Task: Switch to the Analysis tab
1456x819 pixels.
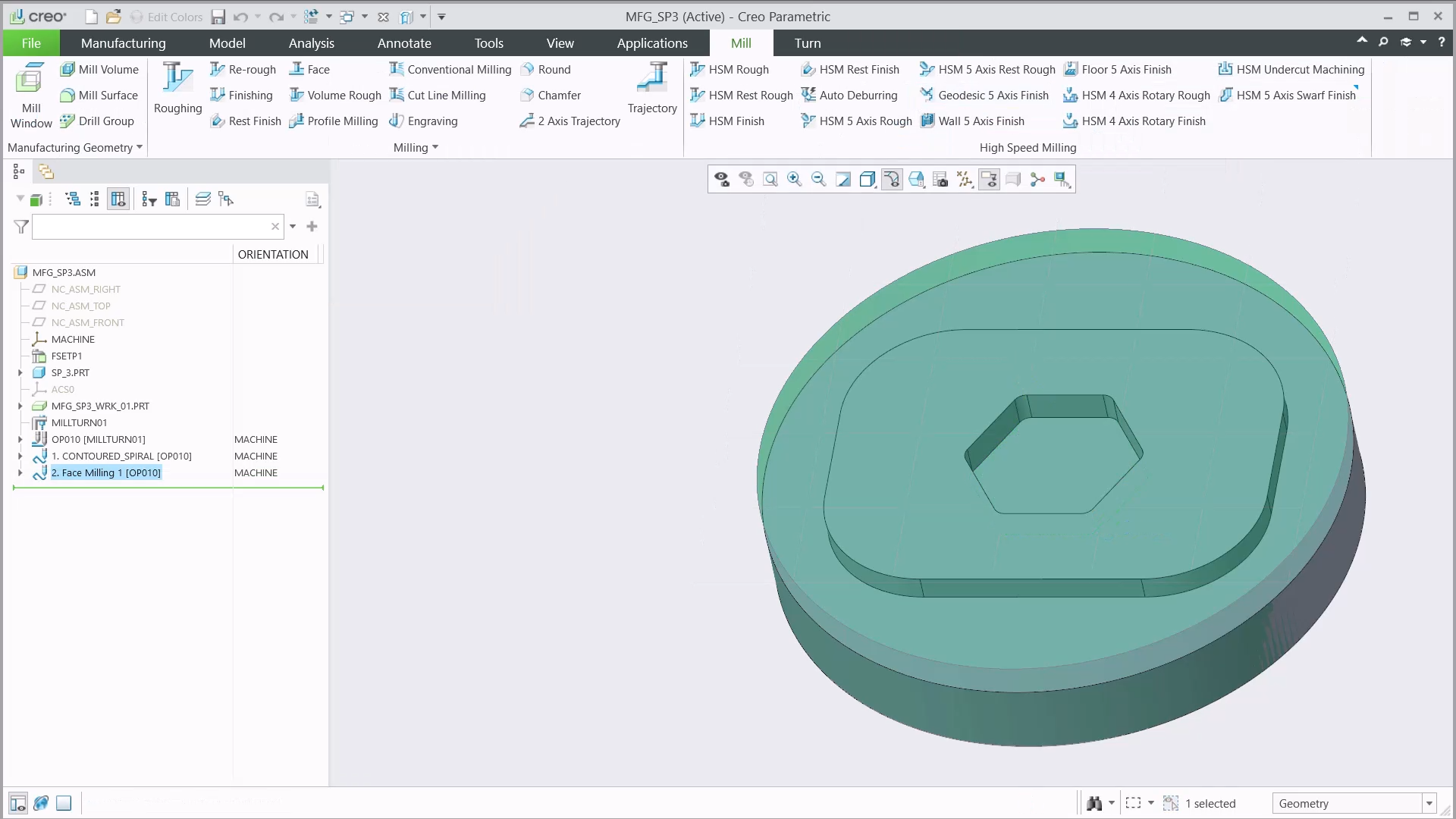Action: tap(312, 43)
